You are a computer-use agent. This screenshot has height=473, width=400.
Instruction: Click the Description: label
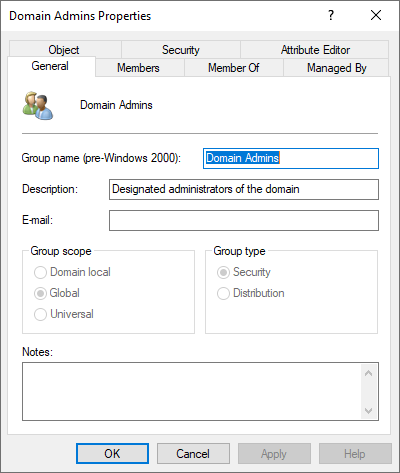point(50,189)
